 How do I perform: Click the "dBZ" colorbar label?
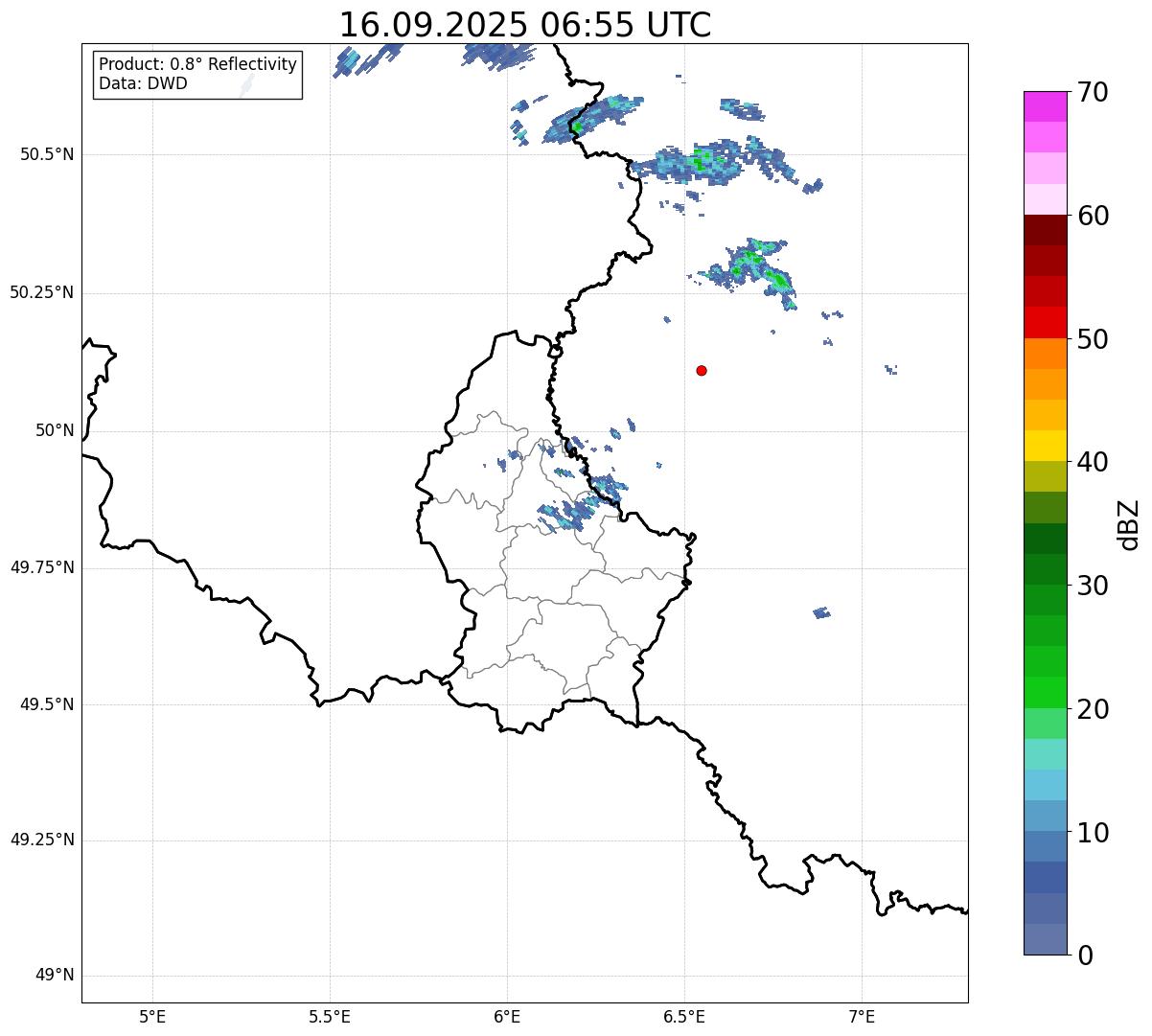pos(1129,524)
